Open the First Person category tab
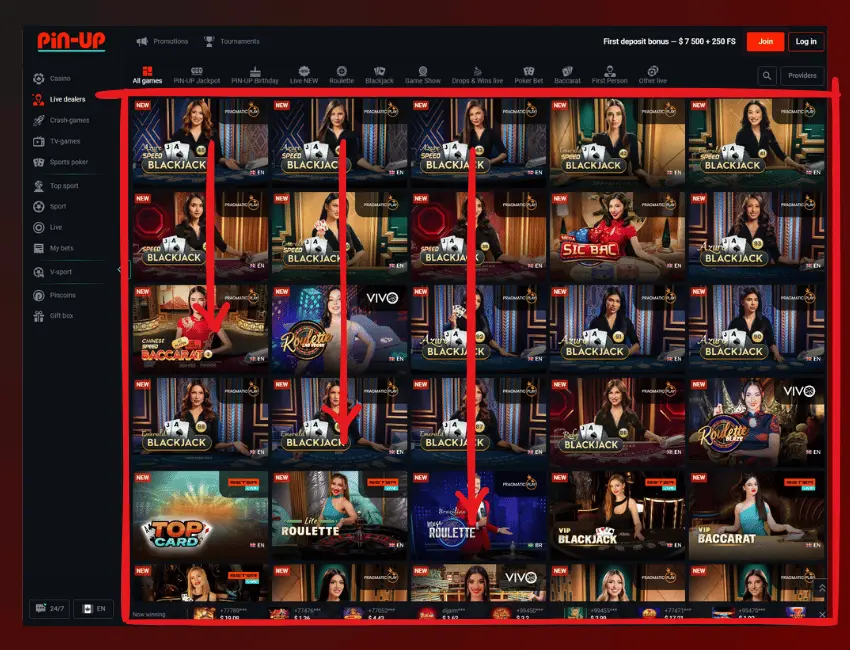The height and width of the screenshot is (650, 850). 609,75
